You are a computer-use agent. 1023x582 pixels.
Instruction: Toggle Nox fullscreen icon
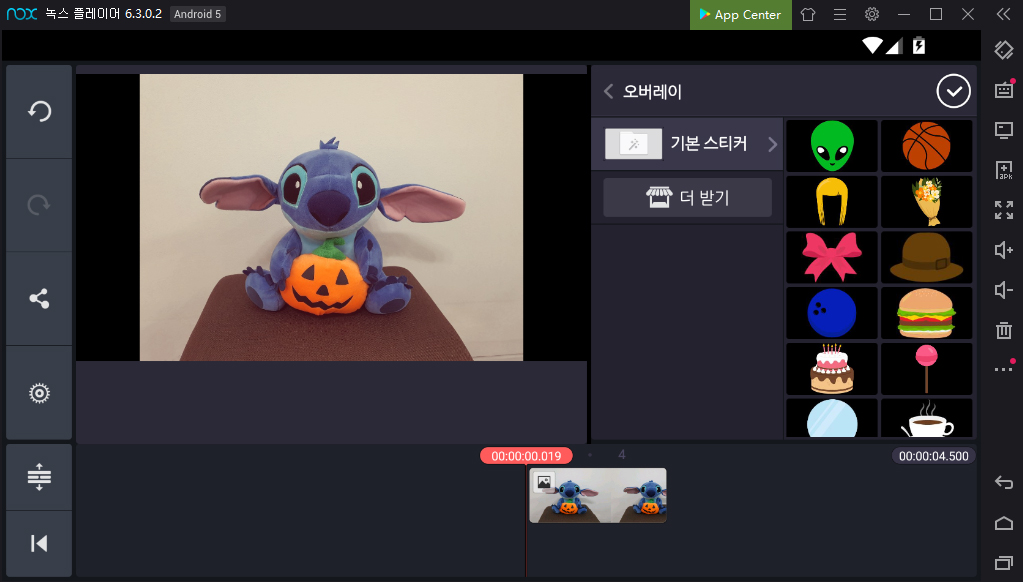[1003, 209]
